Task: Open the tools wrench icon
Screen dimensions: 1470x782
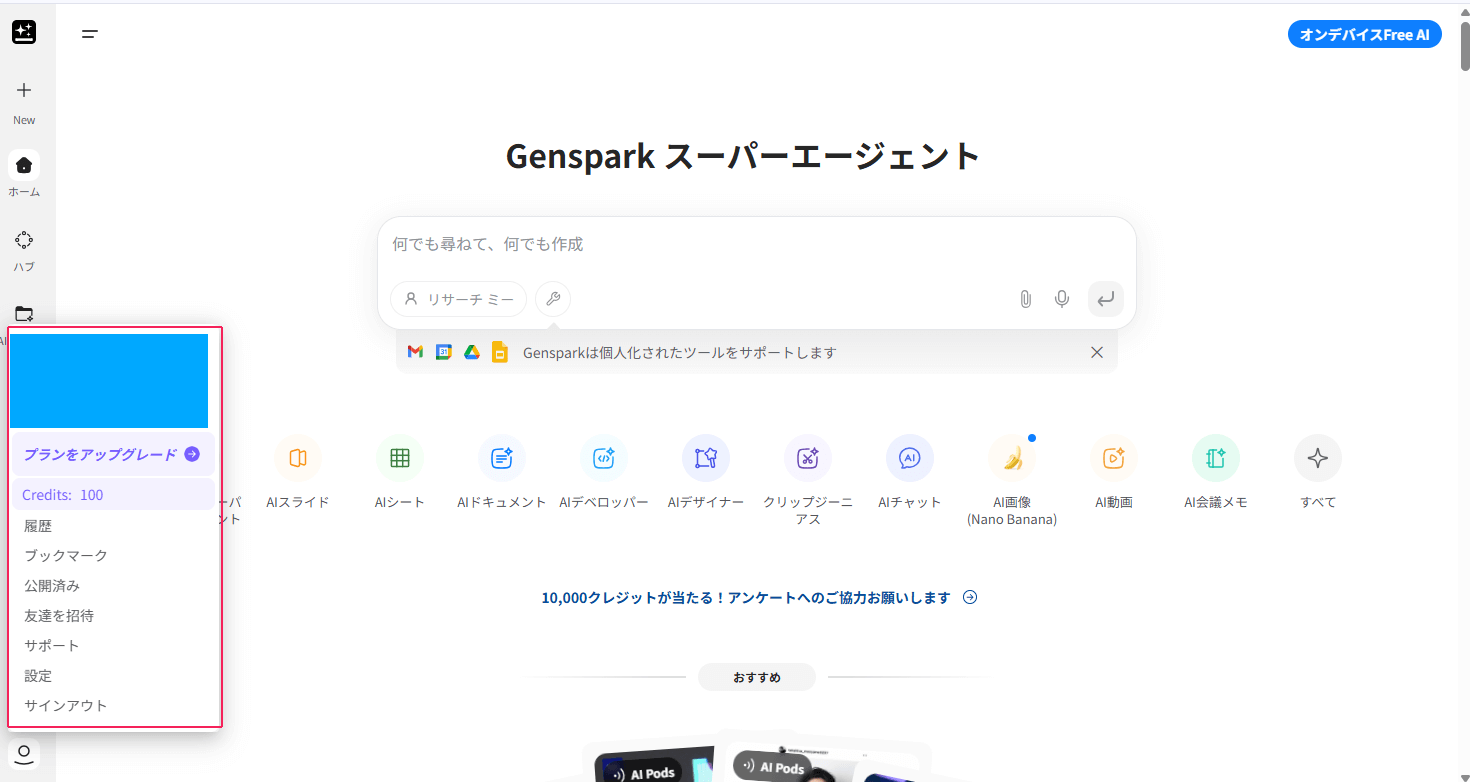Action: click(x=553, y=299)
